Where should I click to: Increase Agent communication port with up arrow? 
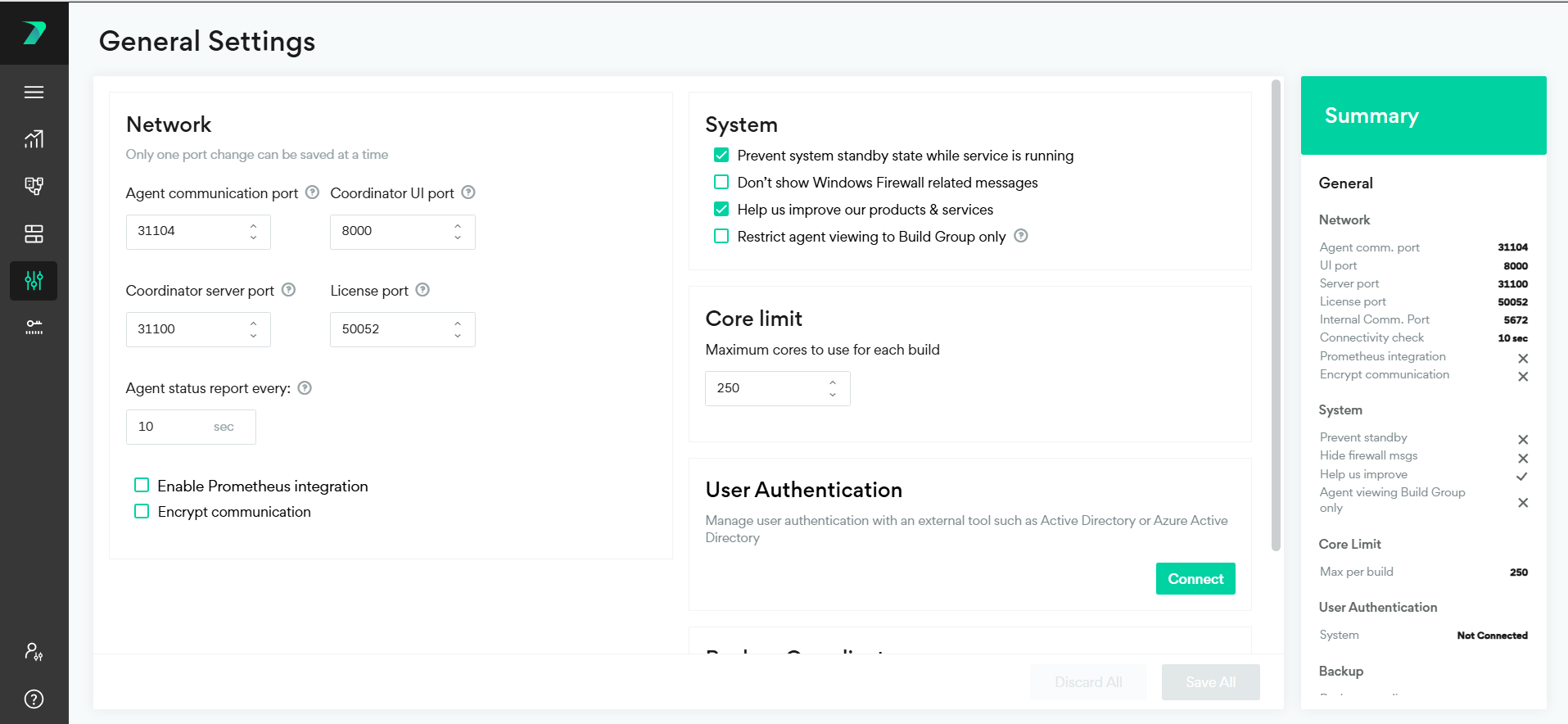coord(254,225)
